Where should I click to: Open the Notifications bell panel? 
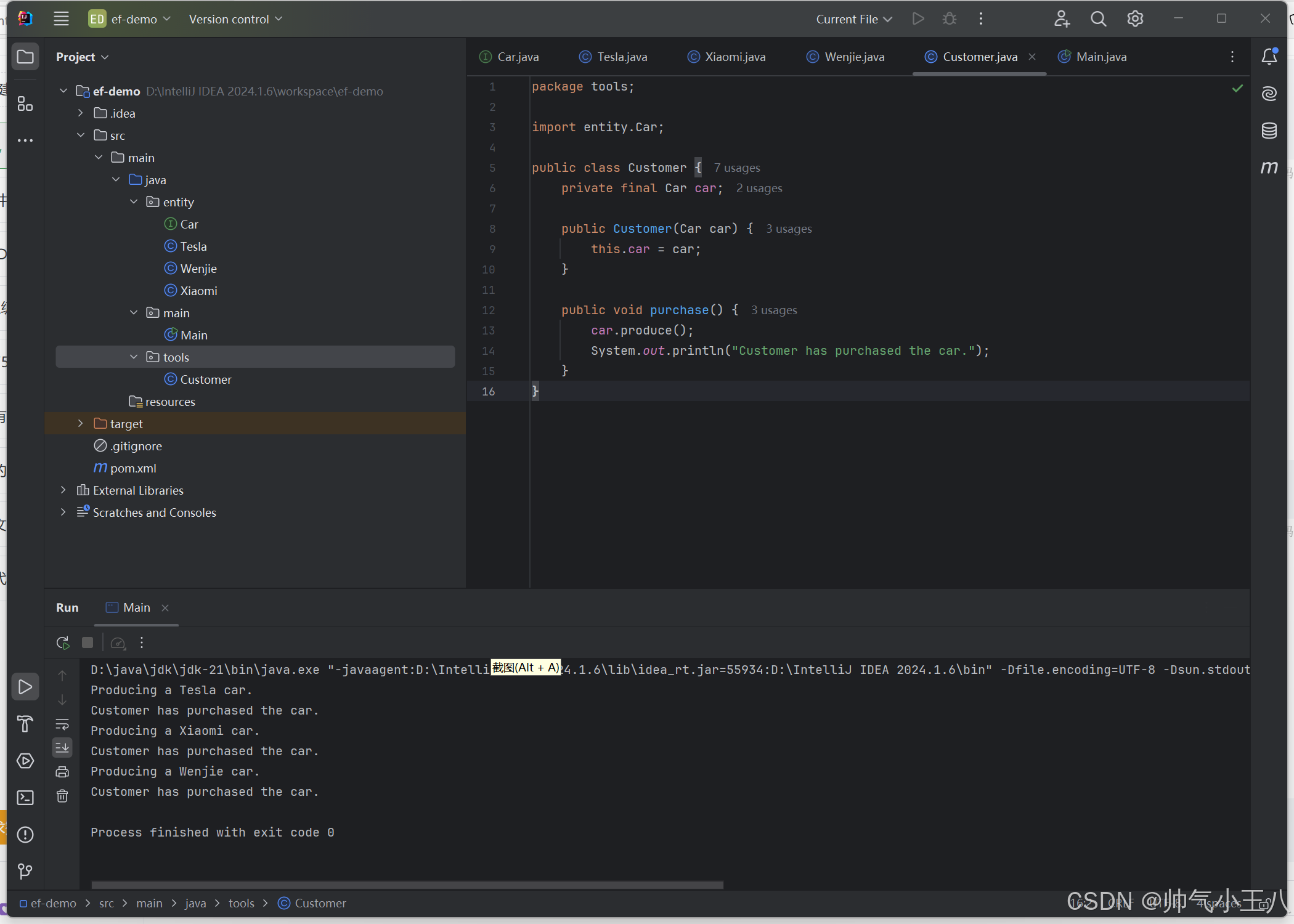click(1269, 57)
